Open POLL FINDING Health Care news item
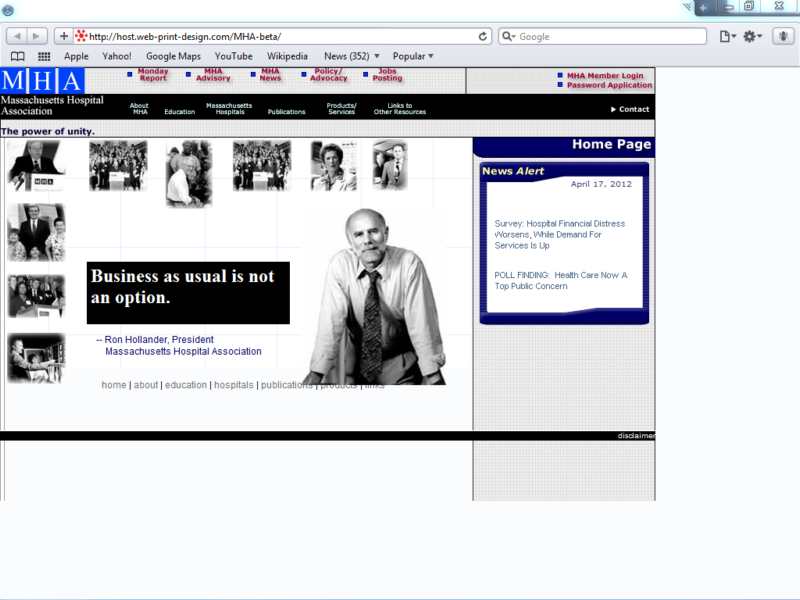 click(561, 281)
